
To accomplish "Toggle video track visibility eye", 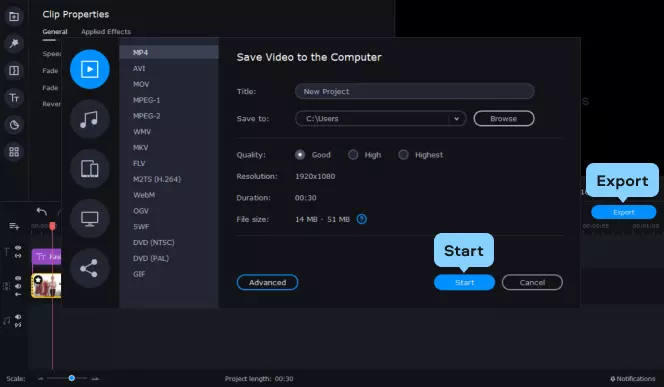I will click(x=18, y=278).
